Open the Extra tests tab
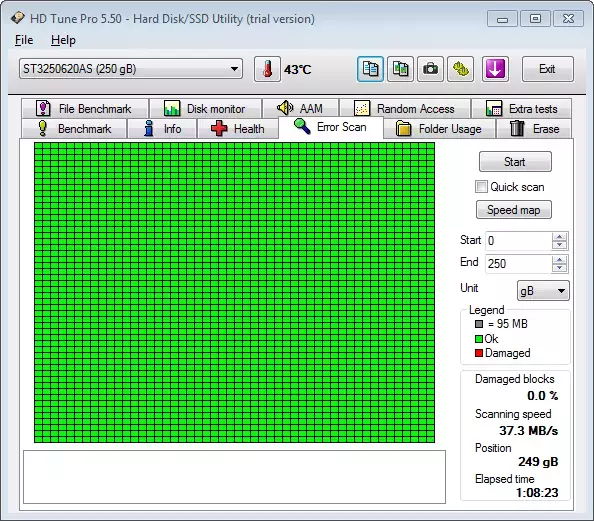The image size is (594, 521). 522,109
